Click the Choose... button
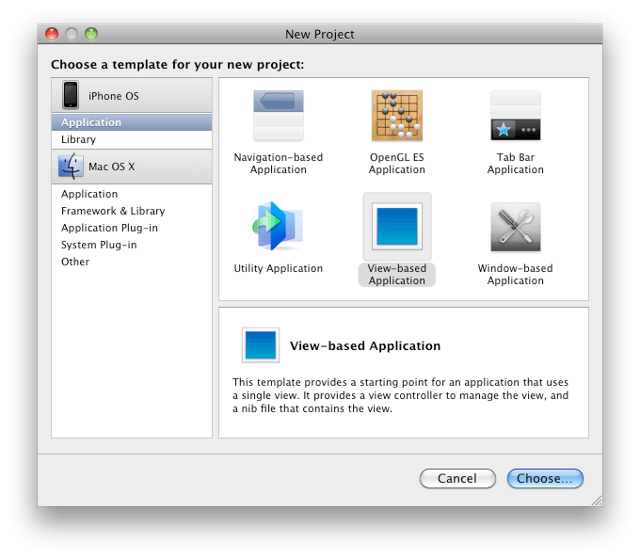The height and width of the screenshot is (558, 640). pyautogui.click(x=545, y=478)
